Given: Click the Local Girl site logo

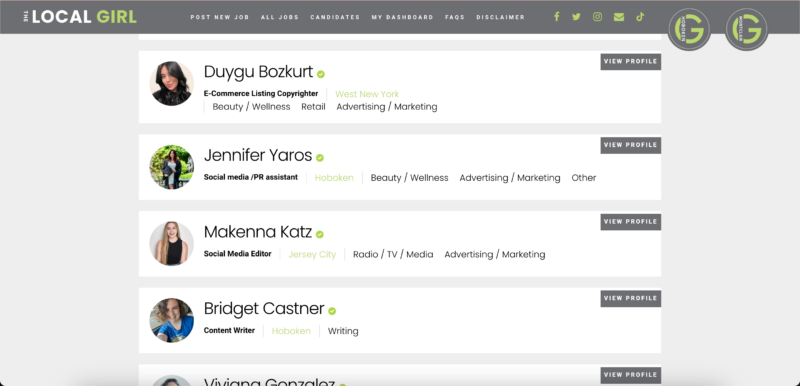Looking at the screenshot, I should [x=80, y=17].
